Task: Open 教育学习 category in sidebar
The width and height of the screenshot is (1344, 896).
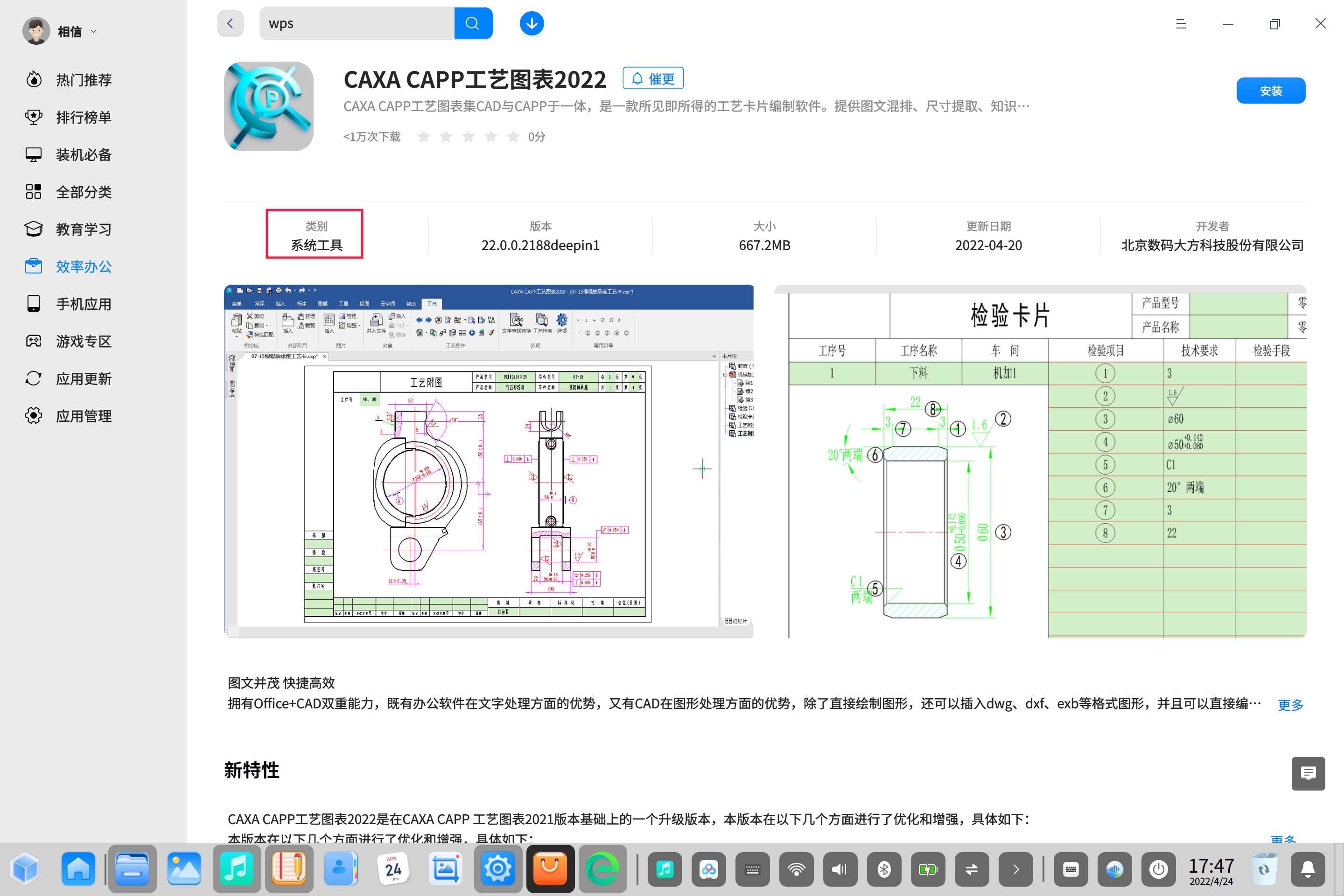Action: (x=84, y=229)
